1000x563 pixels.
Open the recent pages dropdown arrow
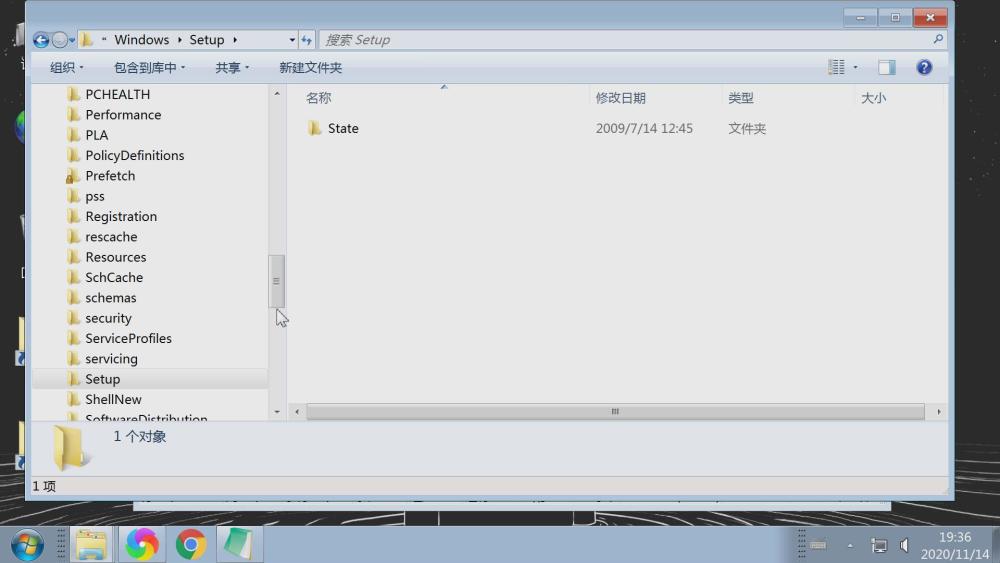[72, 40]
